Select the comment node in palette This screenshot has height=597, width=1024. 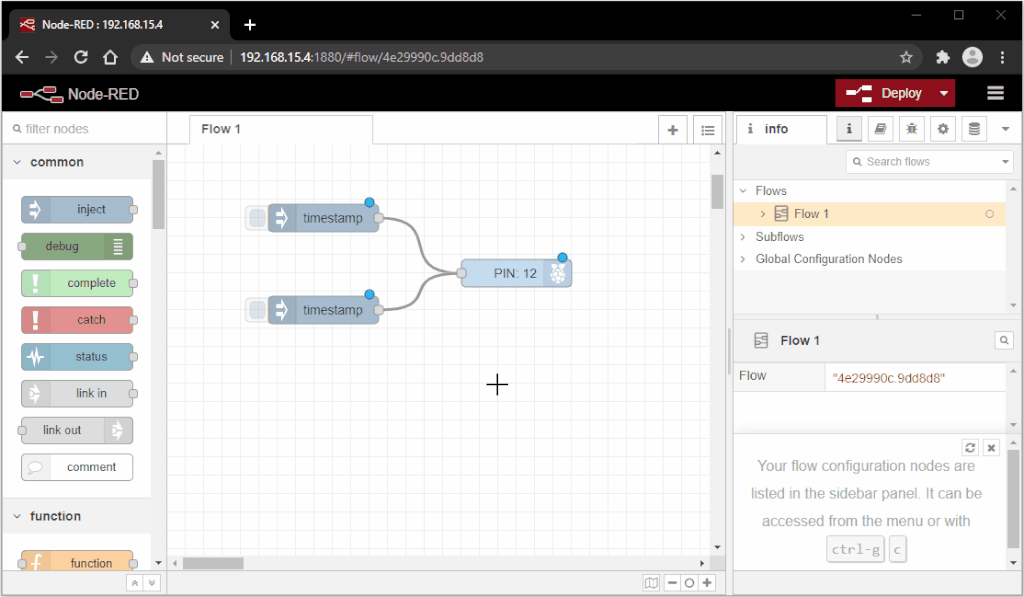pos(77,467)
